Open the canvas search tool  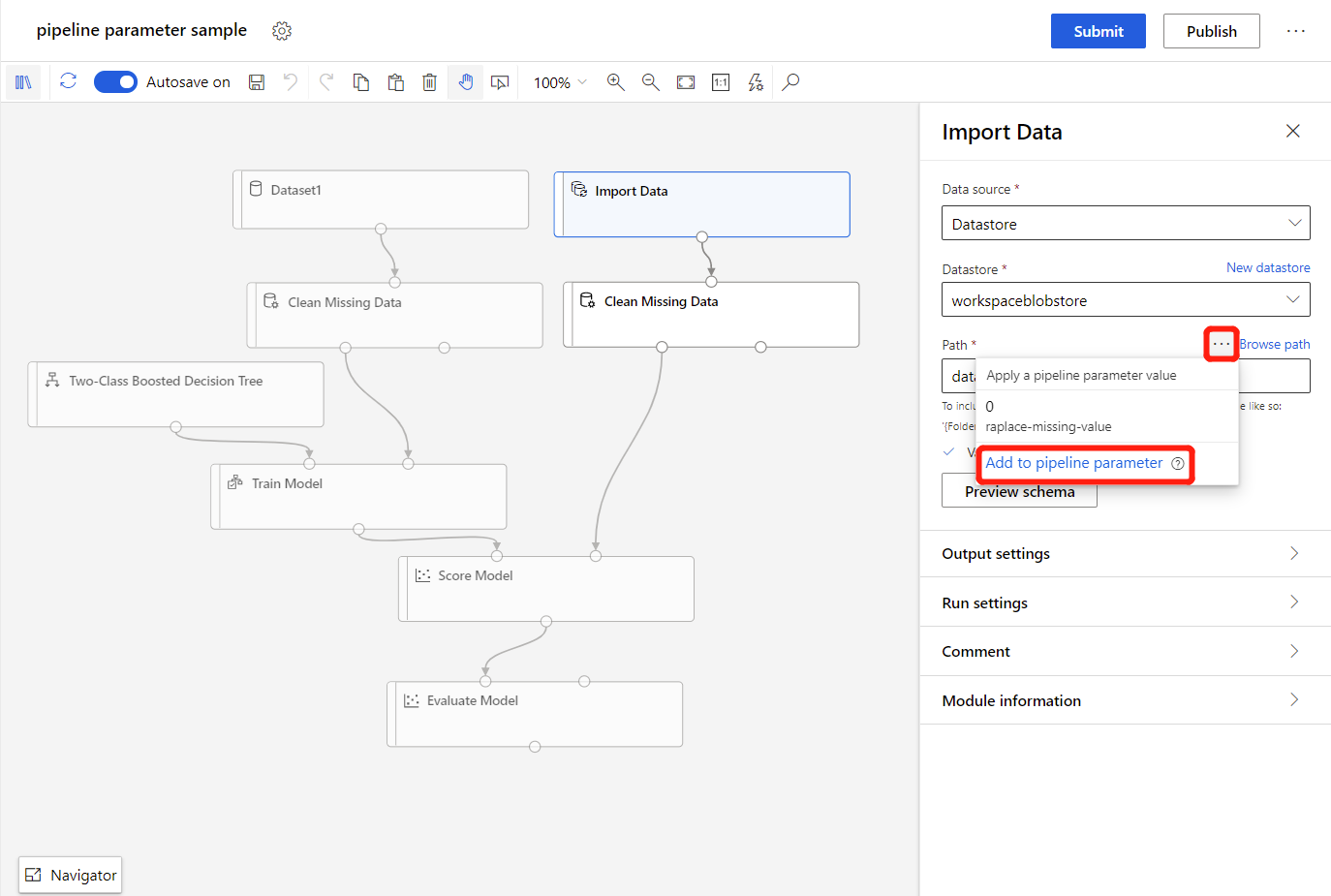(x=790, y=82)
